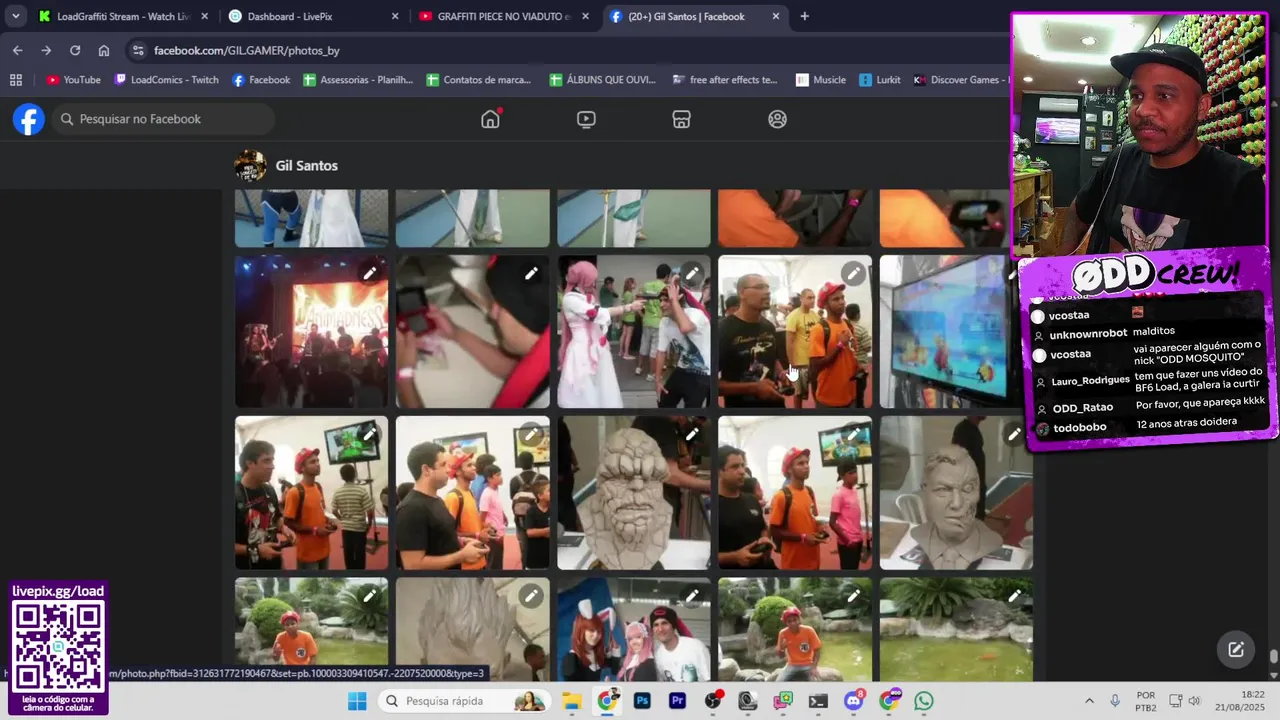1280x720 pixels.
Task: Open stone face sculpture photo thumbnail
Action: pyautogui.click(x=634, y=493)
